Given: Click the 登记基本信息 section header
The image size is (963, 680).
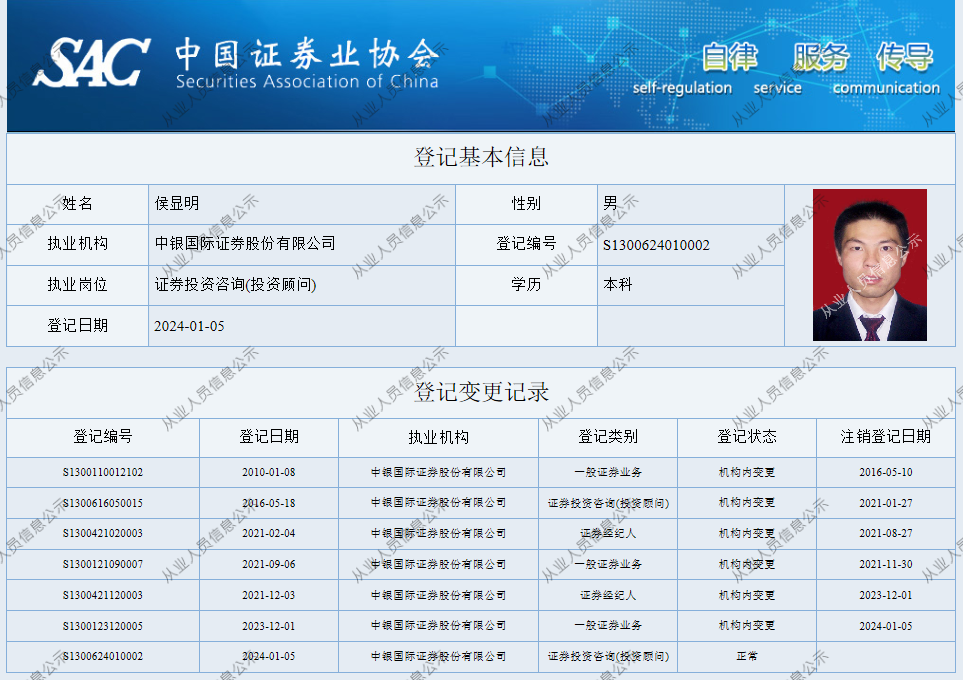Looking at the screenshot, I should coord(481,157).
